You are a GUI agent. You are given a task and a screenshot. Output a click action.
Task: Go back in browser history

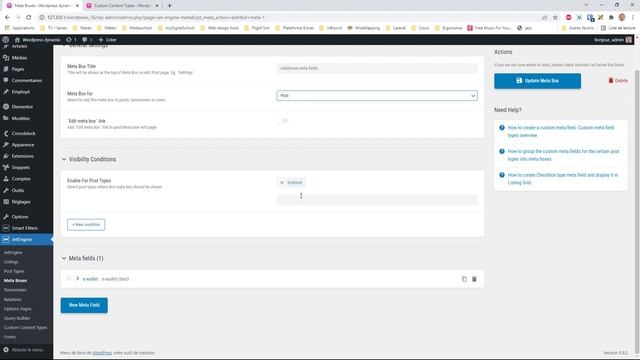(7, 18)
